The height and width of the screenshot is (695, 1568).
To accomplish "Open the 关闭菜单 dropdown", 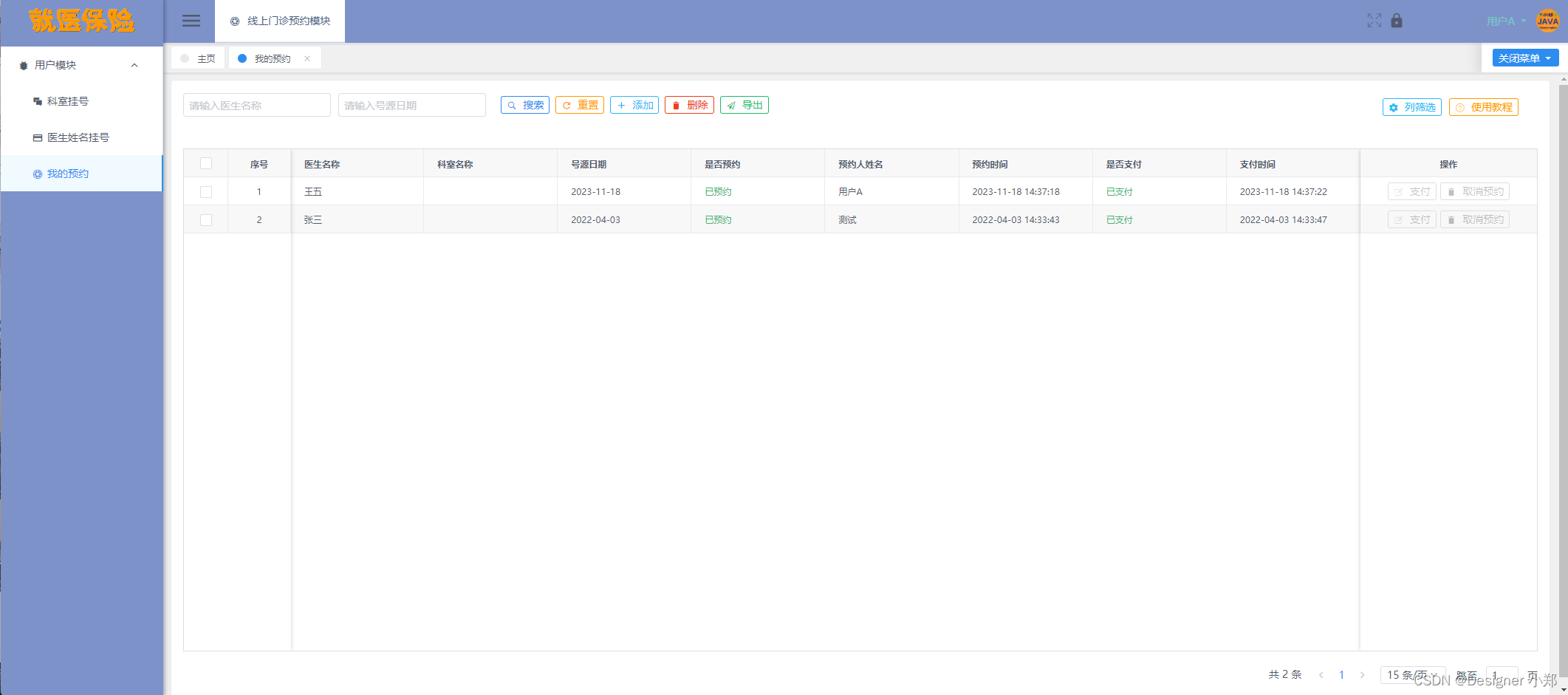I will (1525, 58).
